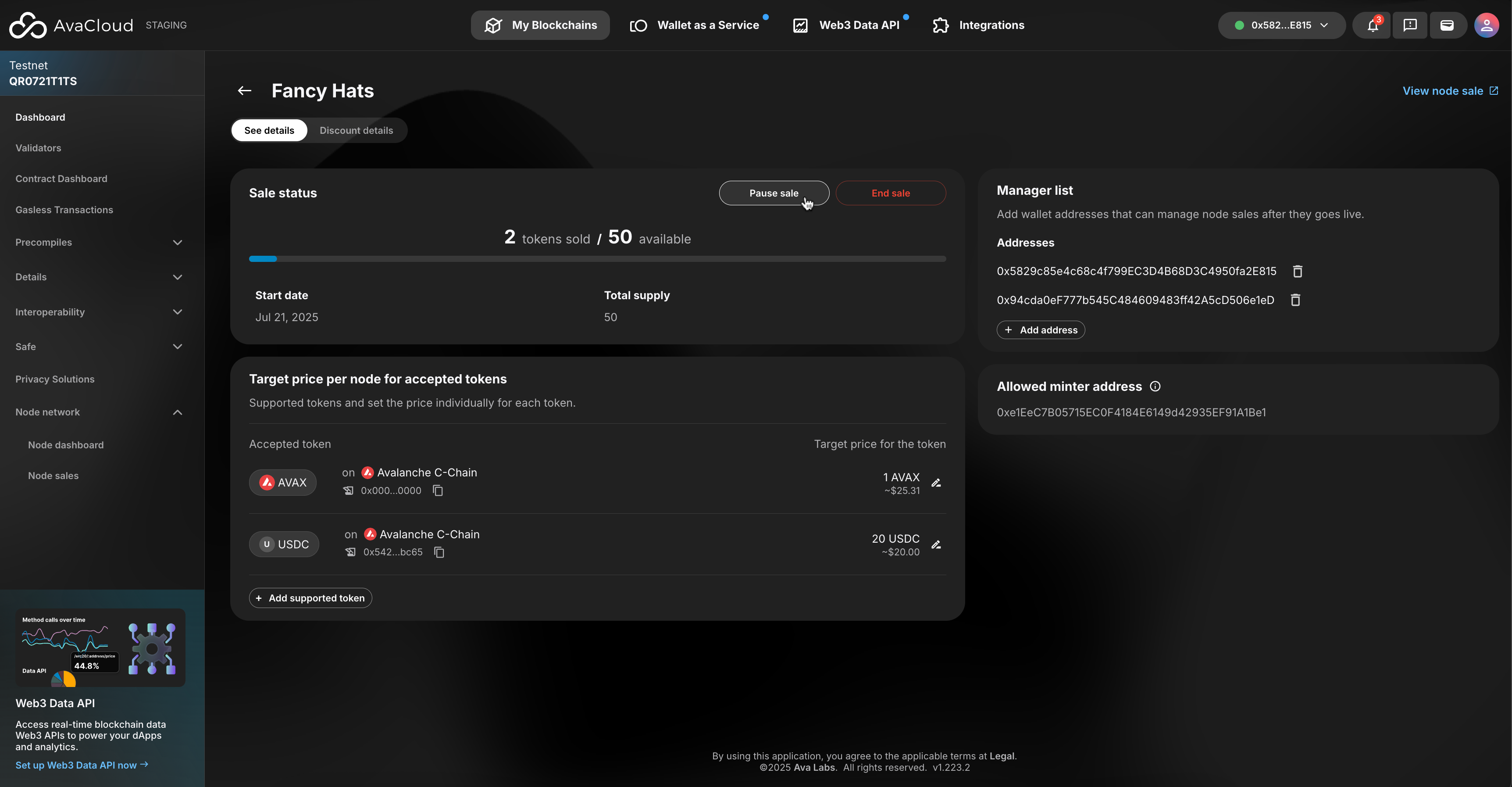Screen dimensions: 1512x787
Task: Open the feedback message icon
Action: 1410,25
